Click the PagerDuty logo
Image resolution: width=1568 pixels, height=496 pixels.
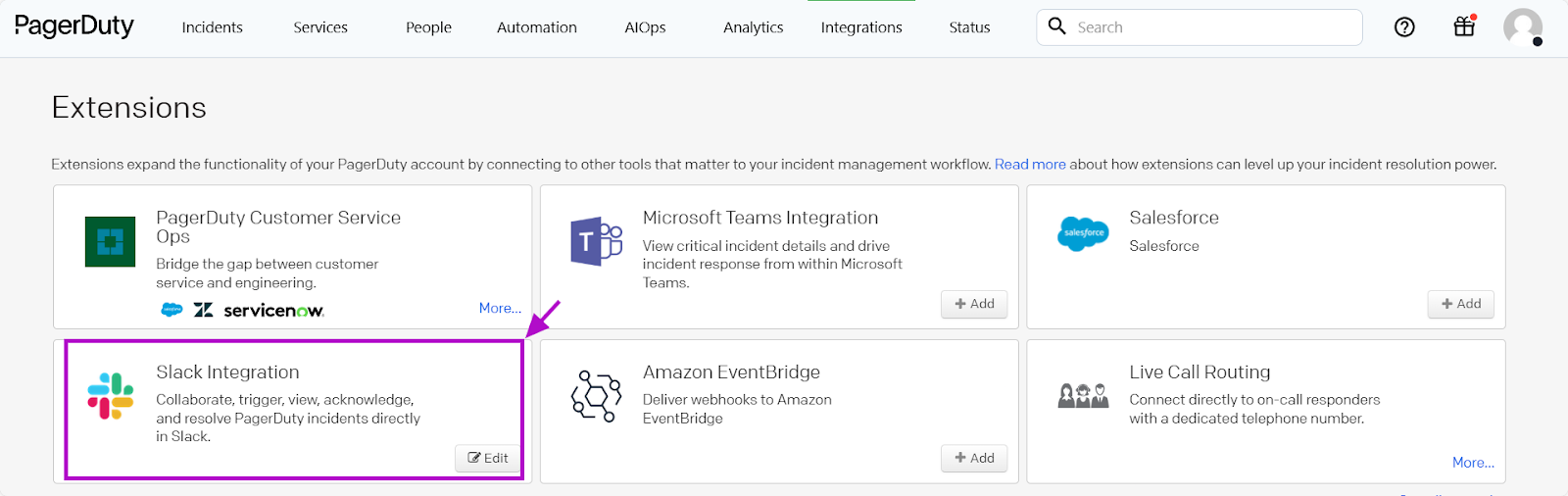pyautogui.click(x=74, y=26)
